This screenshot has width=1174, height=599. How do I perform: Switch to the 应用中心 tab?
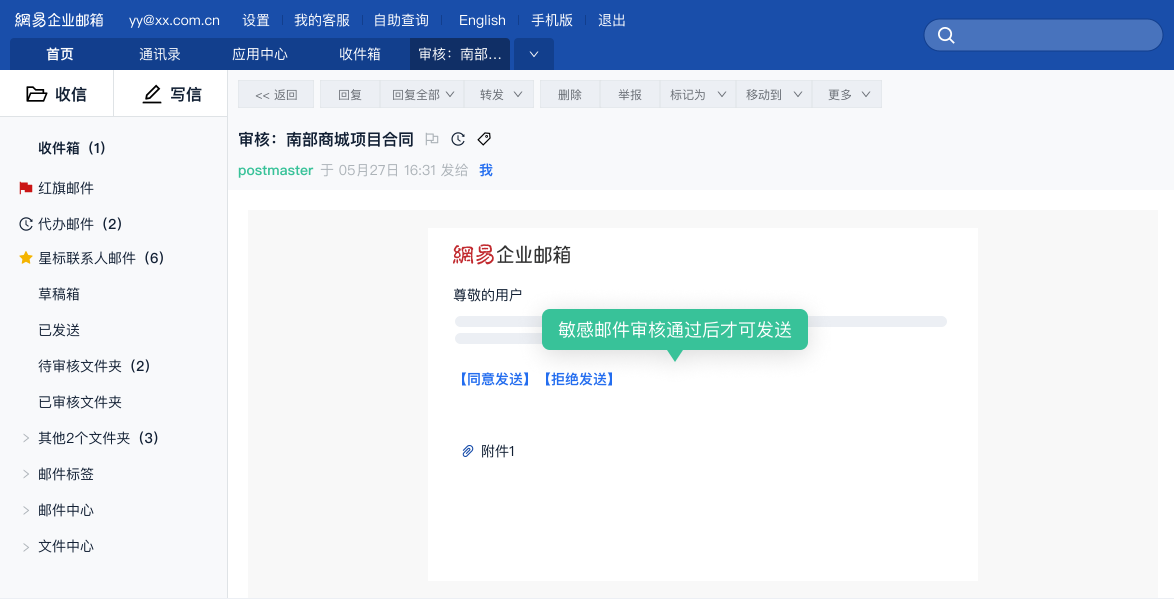click(x=260, y=54)
